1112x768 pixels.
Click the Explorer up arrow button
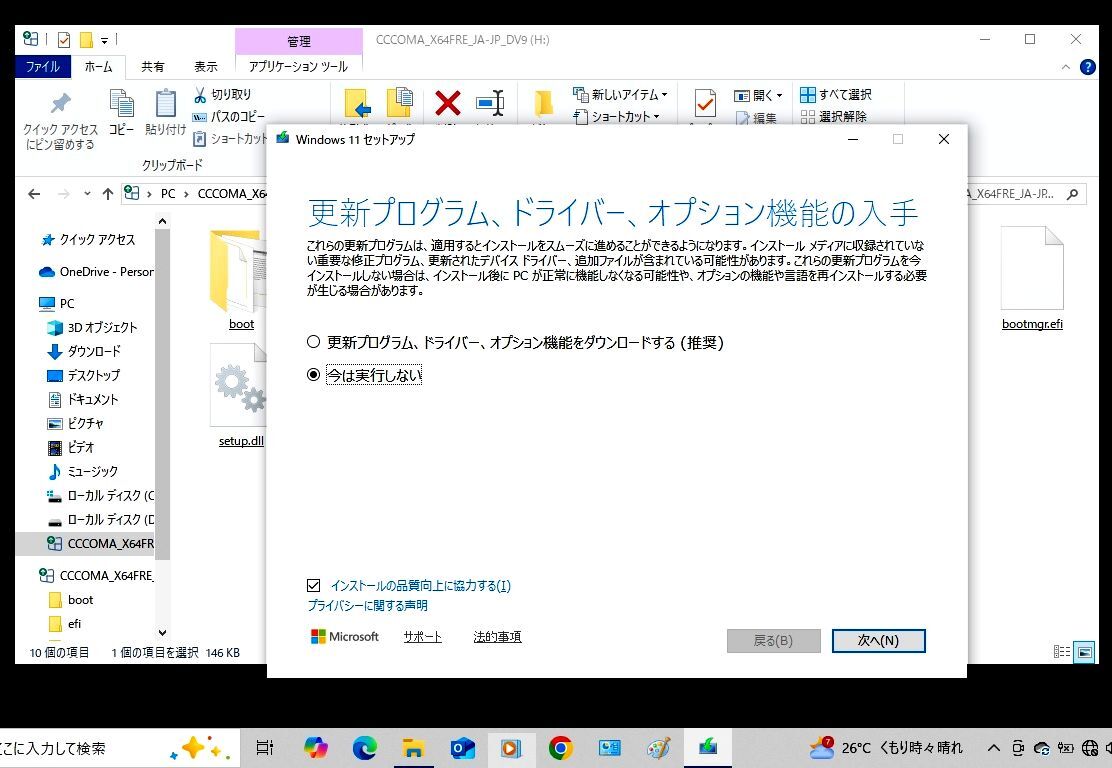108,194
